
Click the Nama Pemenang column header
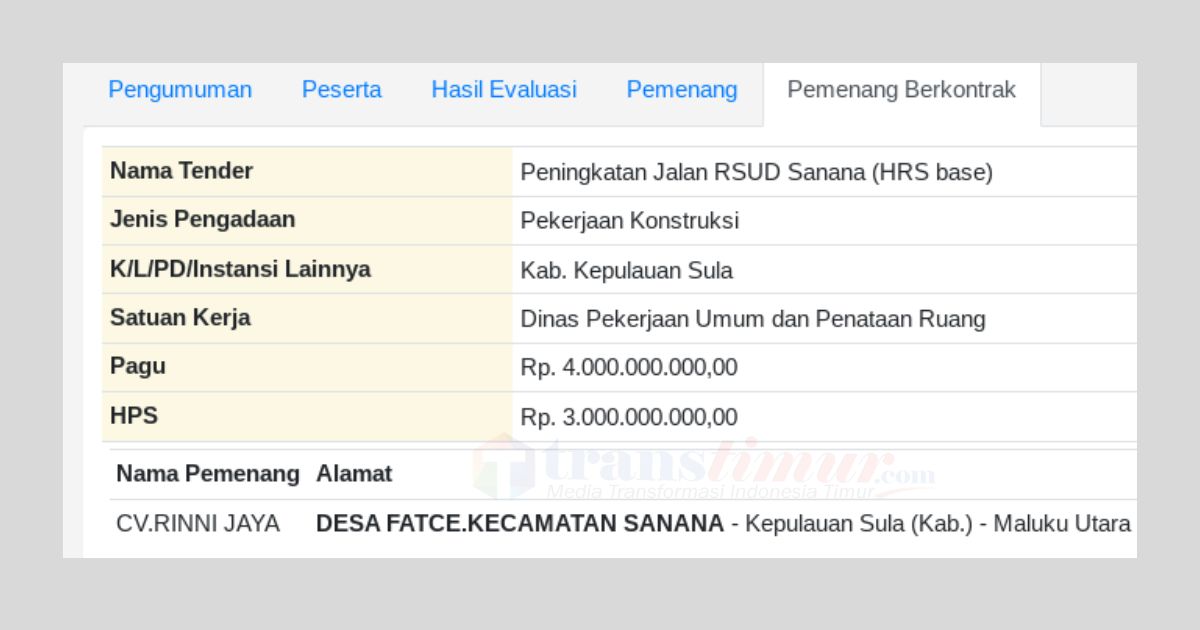(x=208, y=474)
